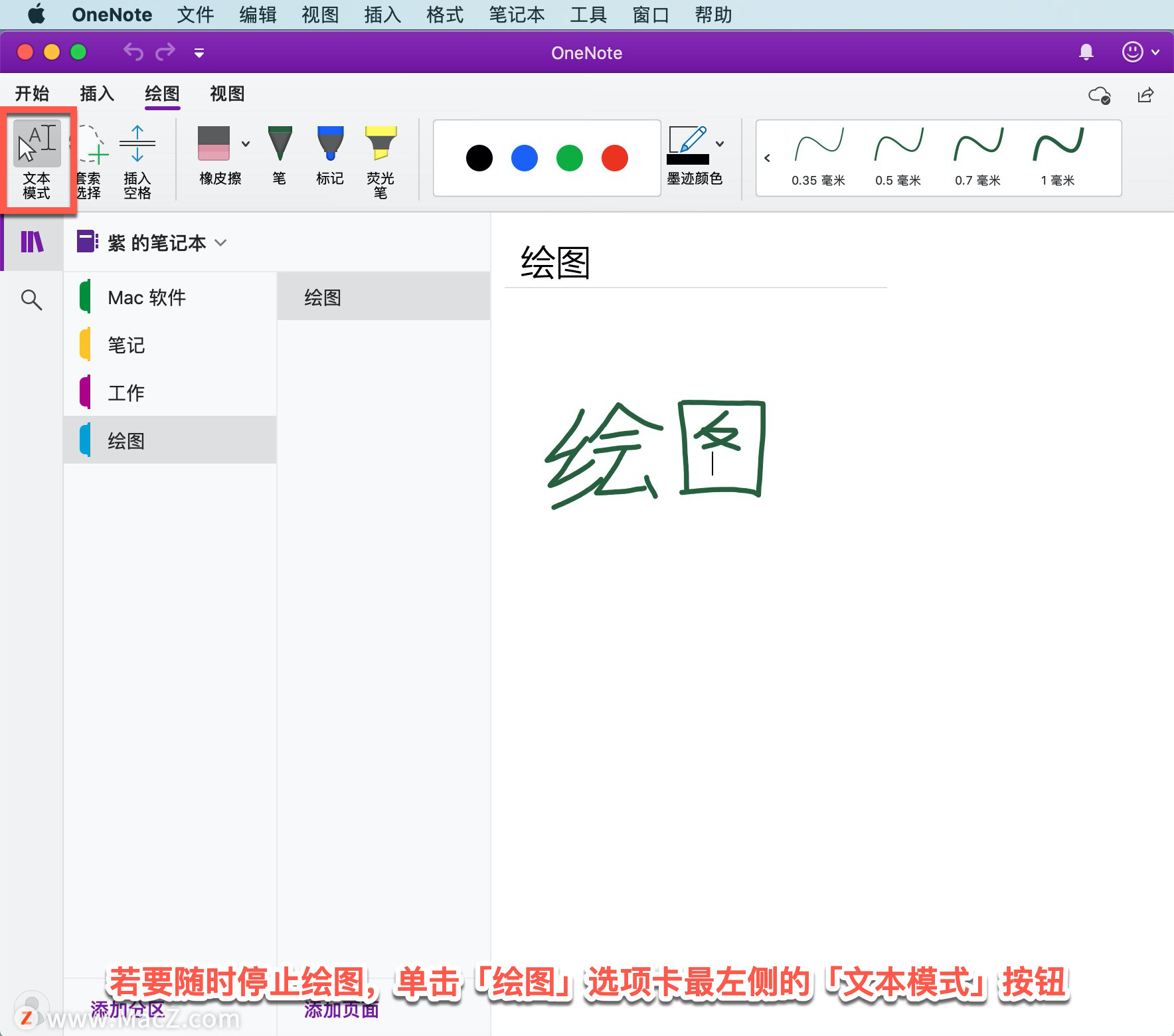Switch to the 视图 ribbon tab
Image resolution: width=1174 pixels, height=1036 pixels.
click(x=227, y=94)
